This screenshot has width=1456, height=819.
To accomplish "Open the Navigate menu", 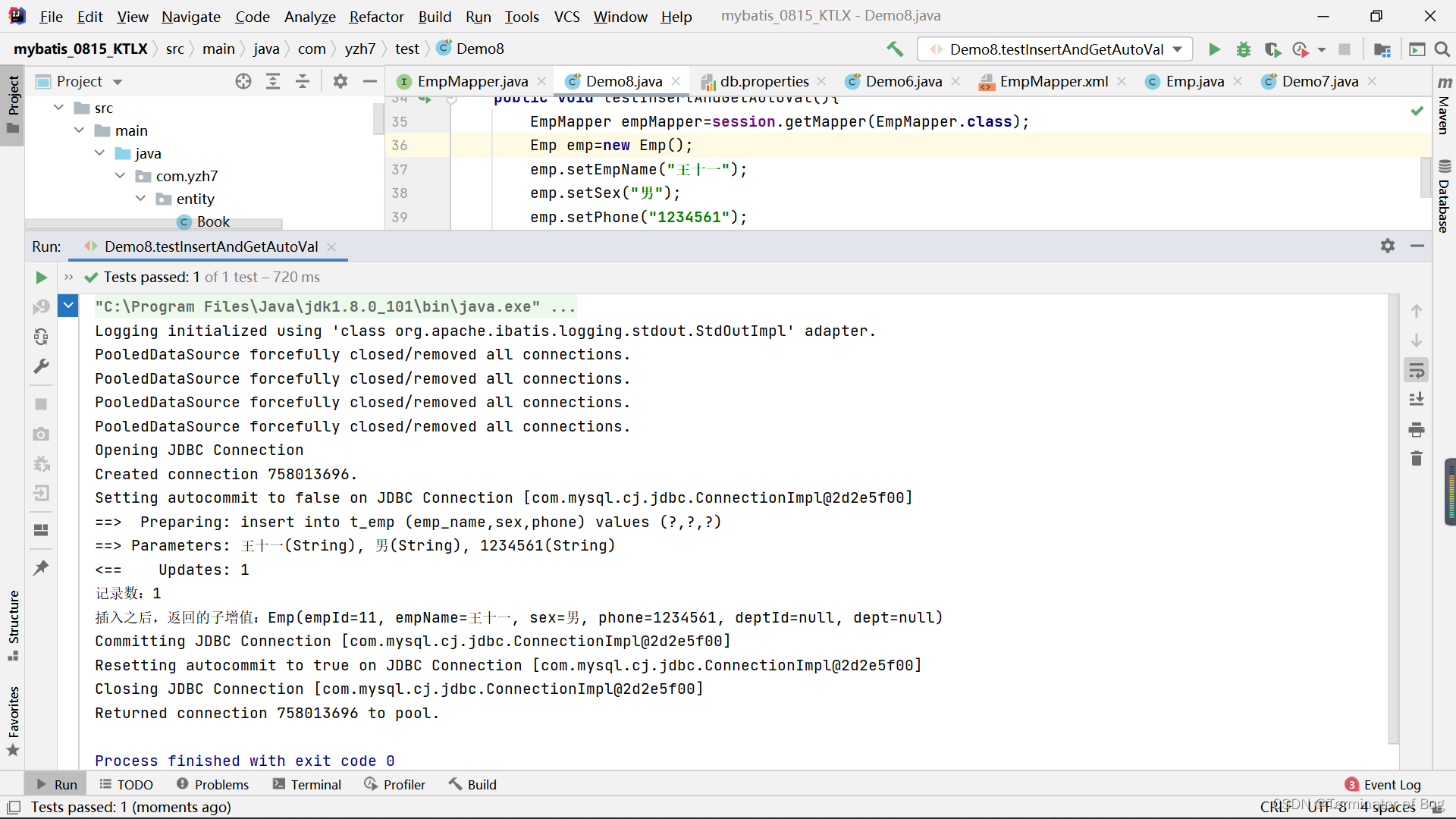I will coord(191,17).
